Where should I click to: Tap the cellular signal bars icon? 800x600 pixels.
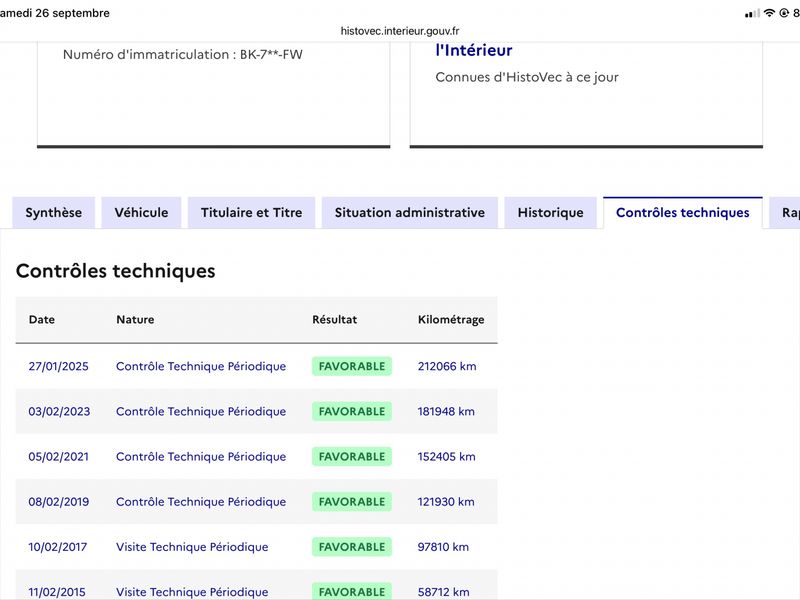(752, 13)
